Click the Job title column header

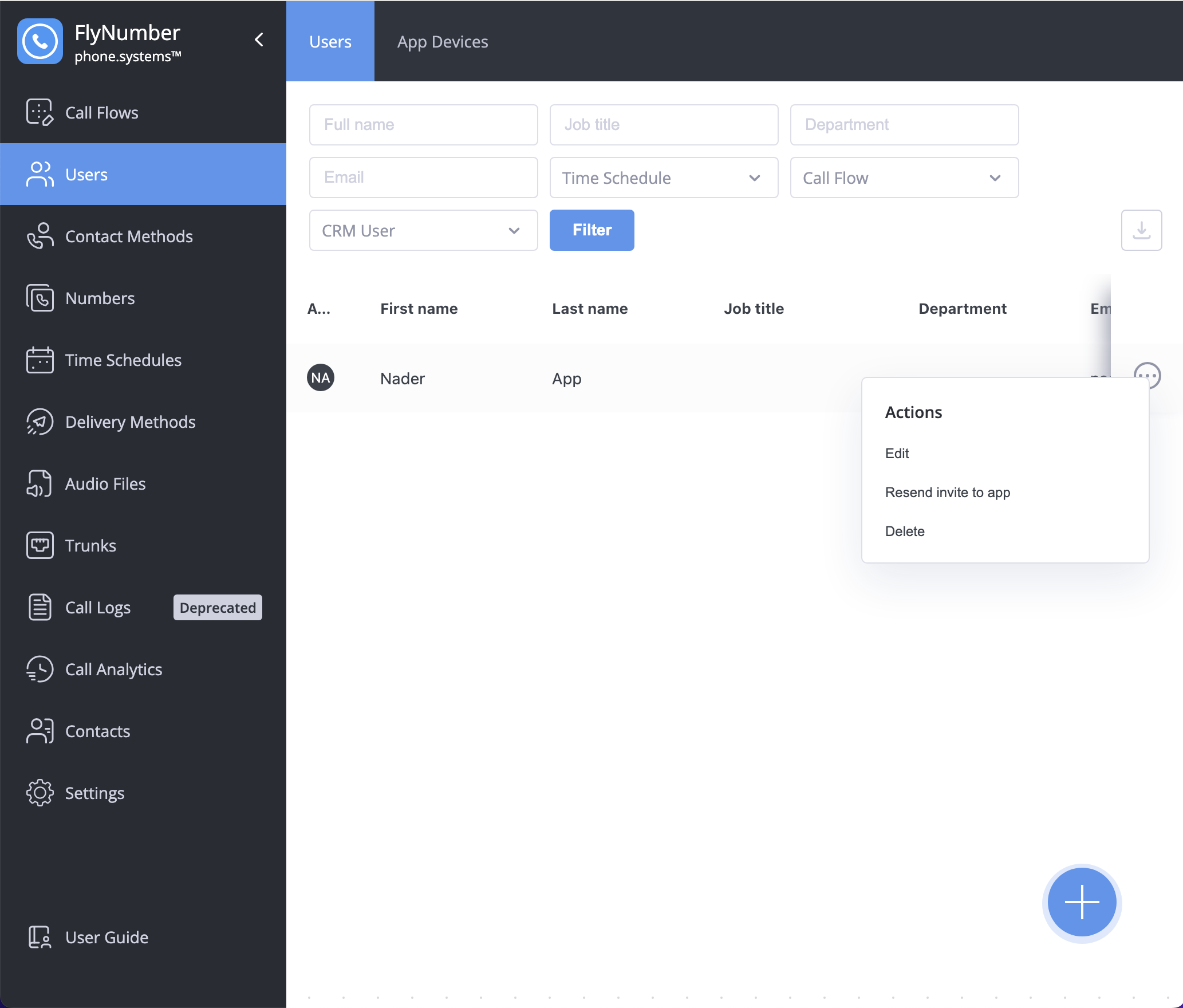coord(754,309)
